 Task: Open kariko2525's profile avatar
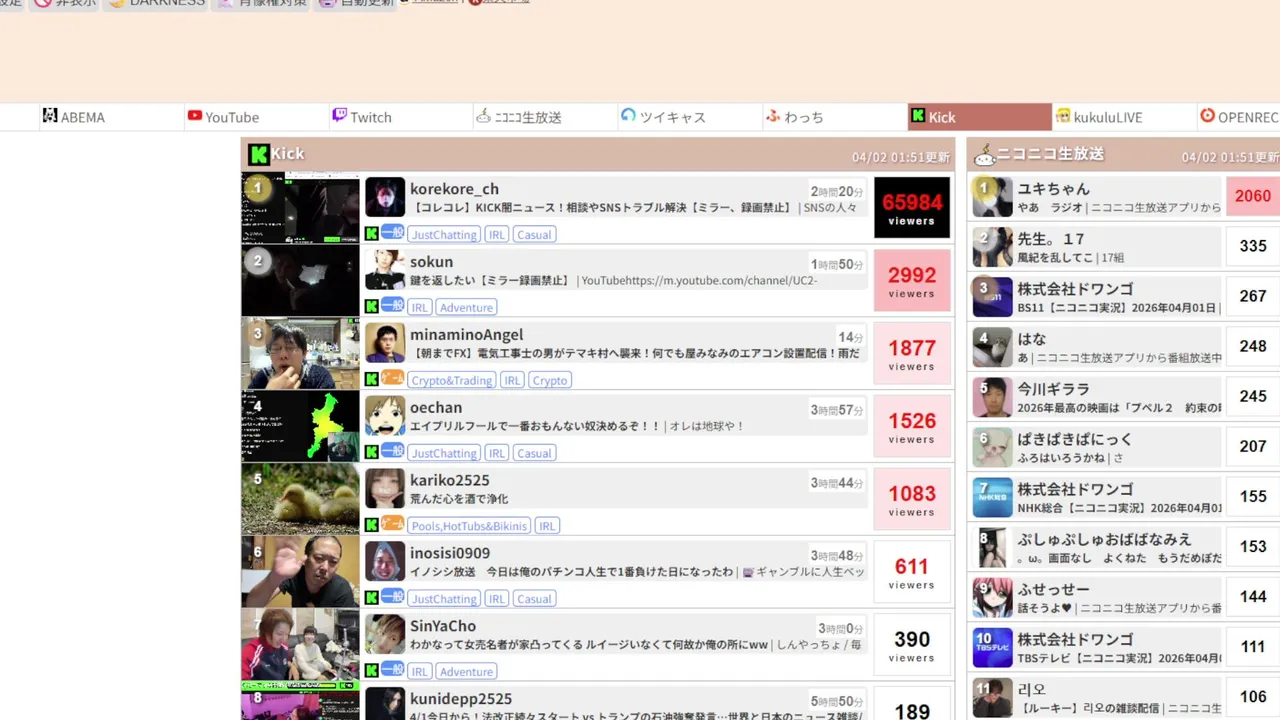385,489
